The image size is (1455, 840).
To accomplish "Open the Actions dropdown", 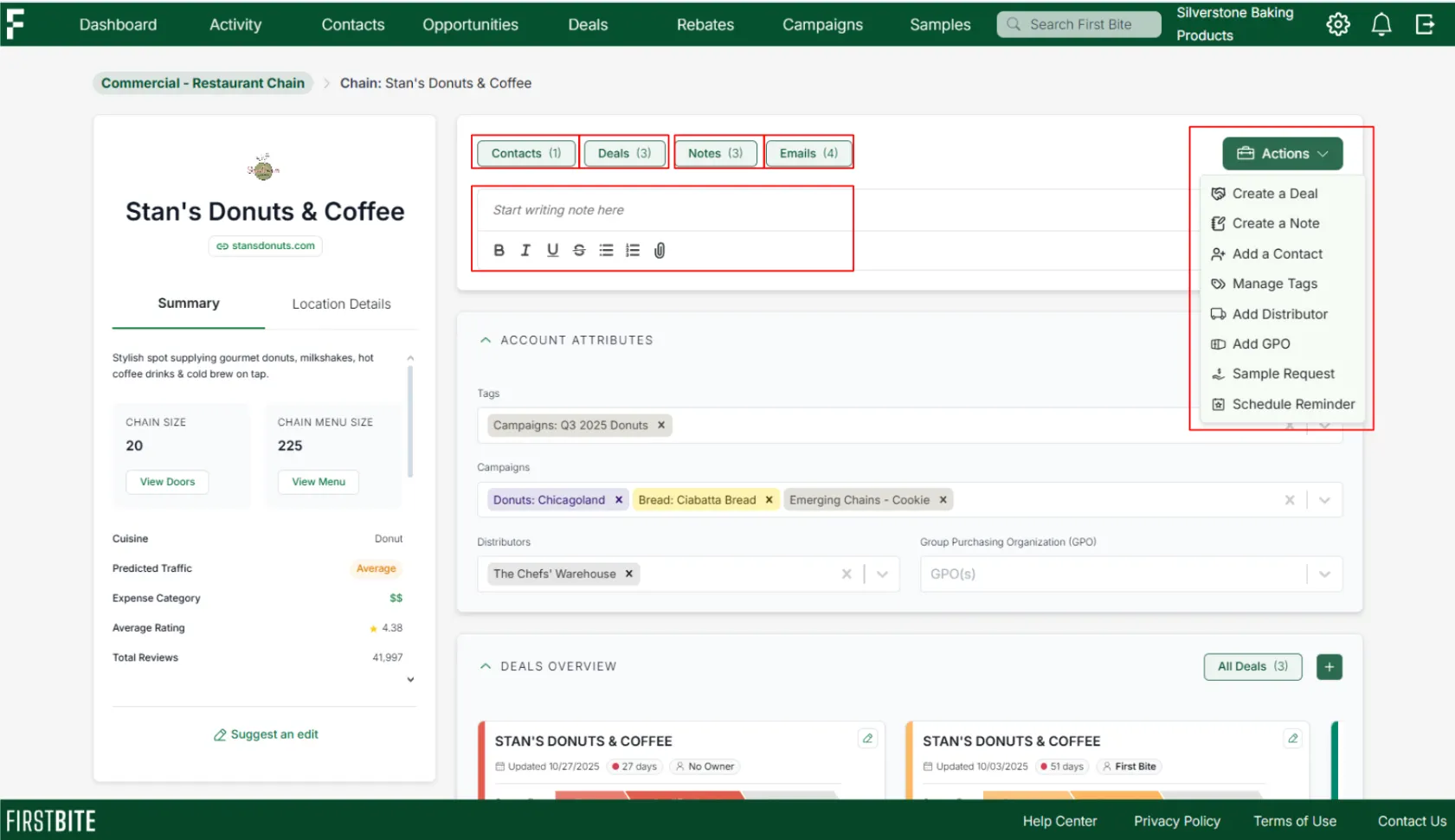I will [1283, 154].
